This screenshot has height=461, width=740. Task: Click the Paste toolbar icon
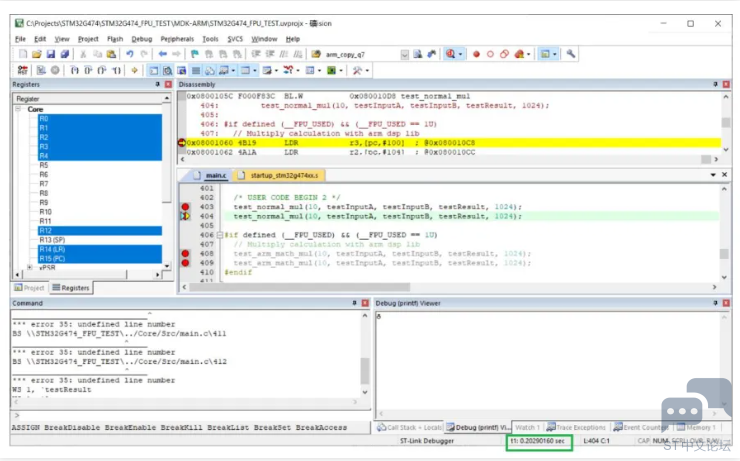point(111,54)
